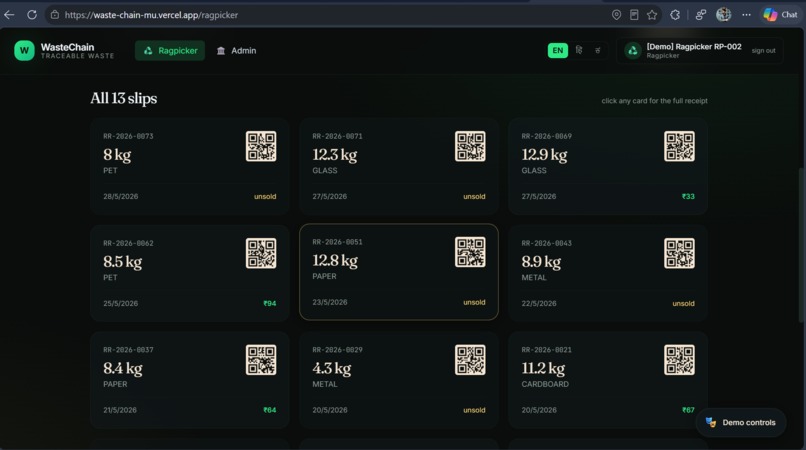Bookmark page with the star icon

click(x=652, y=15)
